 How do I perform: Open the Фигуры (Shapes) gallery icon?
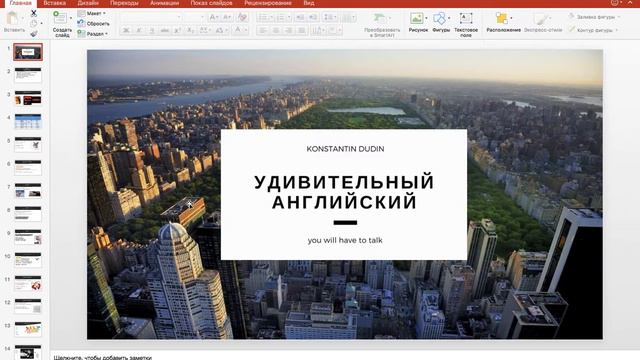[439, 18]
